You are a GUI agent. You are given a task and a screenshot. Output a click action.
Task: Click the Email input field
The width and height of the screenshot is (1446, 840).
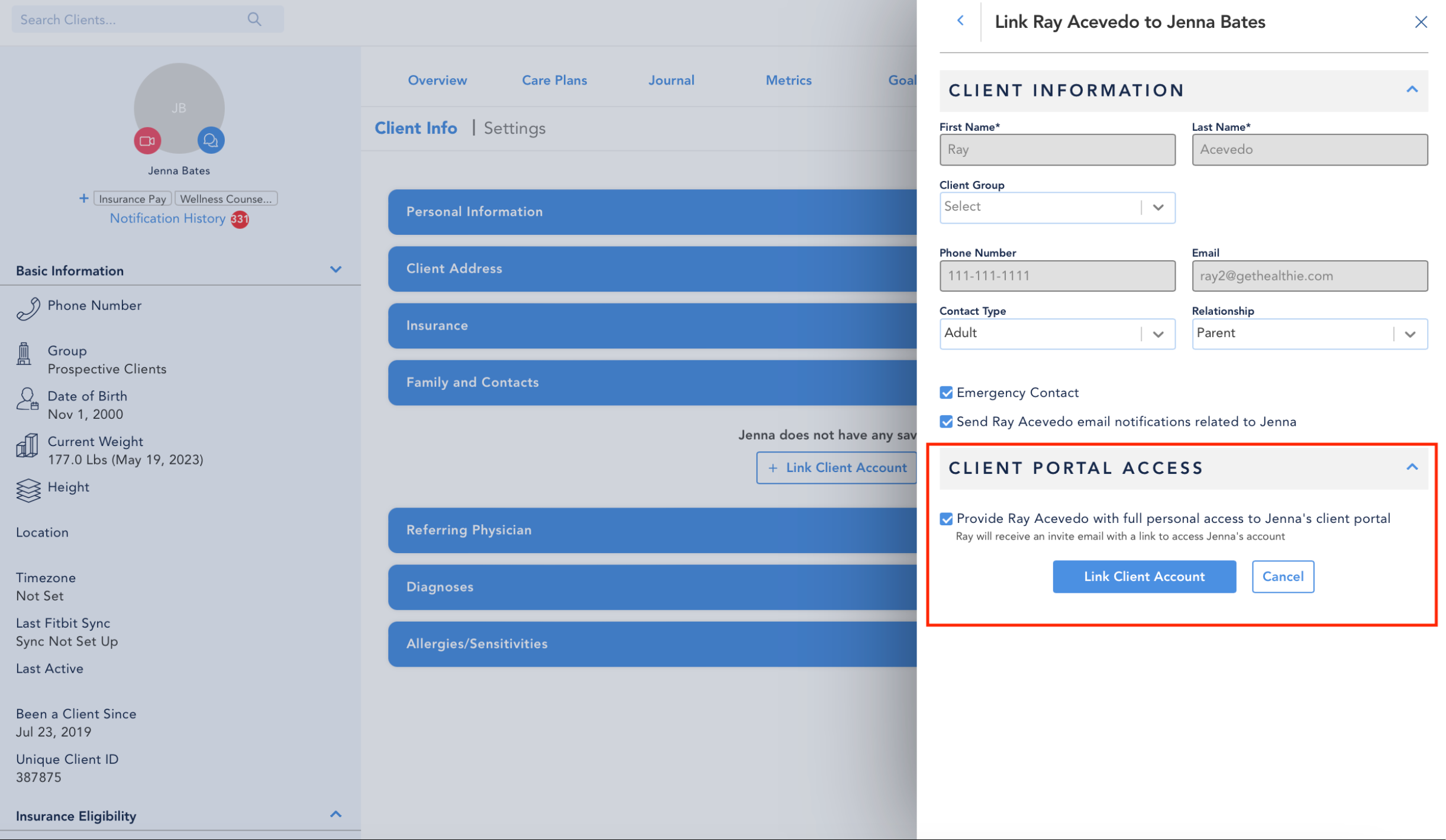[1309, 276]
